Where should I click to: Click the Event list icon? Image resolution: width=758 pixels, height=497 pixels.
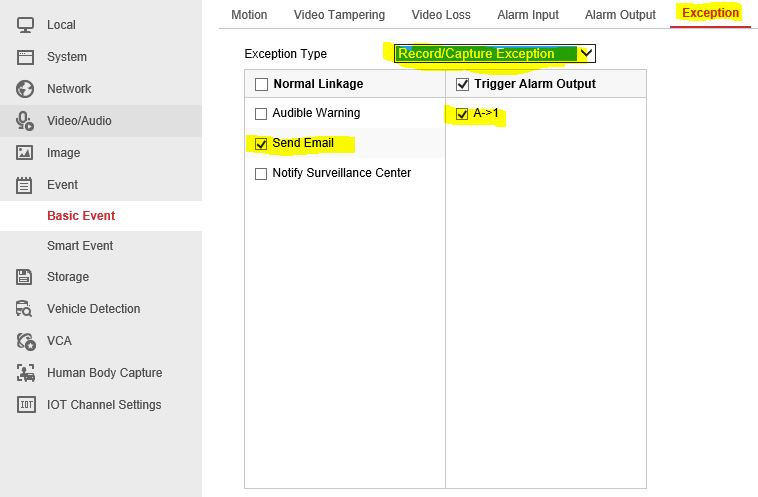[26, 185]
